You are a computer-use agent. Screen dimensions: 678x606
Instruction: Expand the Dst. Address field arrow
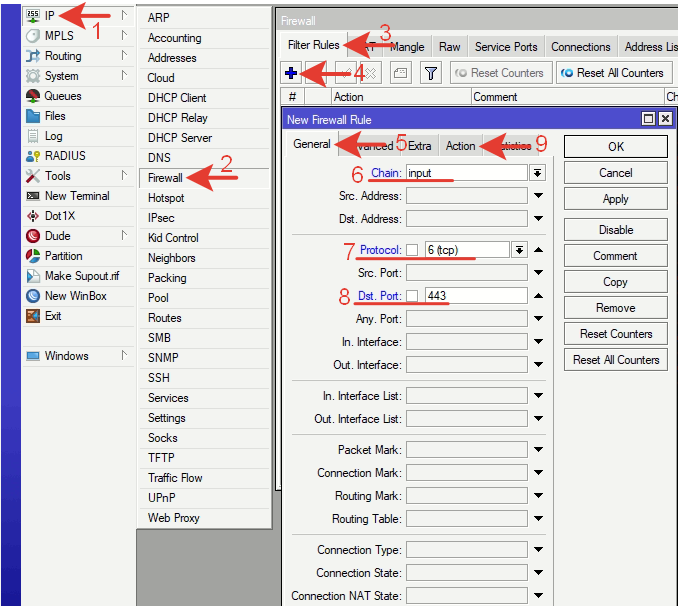pos(538,219)
